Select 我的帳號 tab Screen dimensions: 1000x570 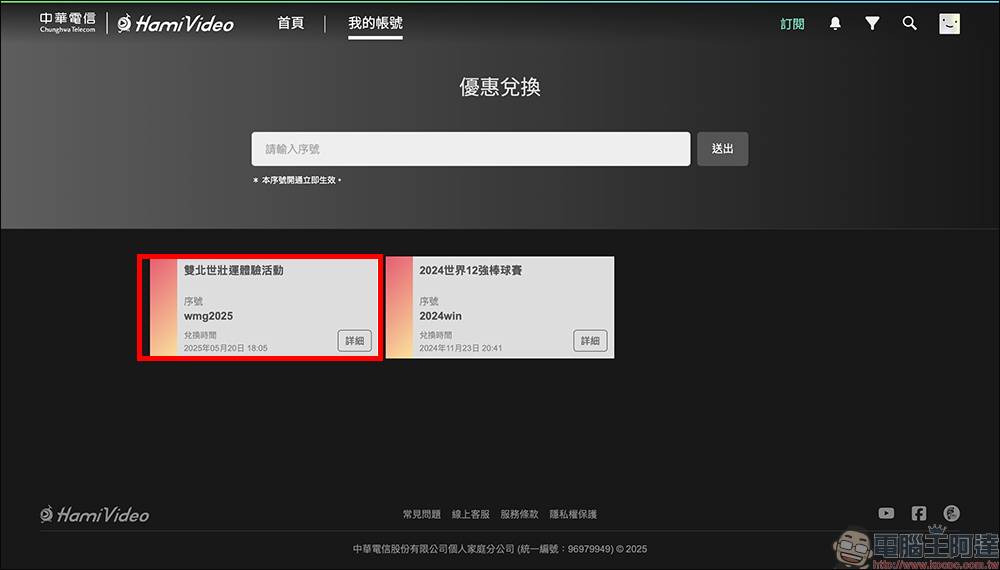tap(375, 24)
